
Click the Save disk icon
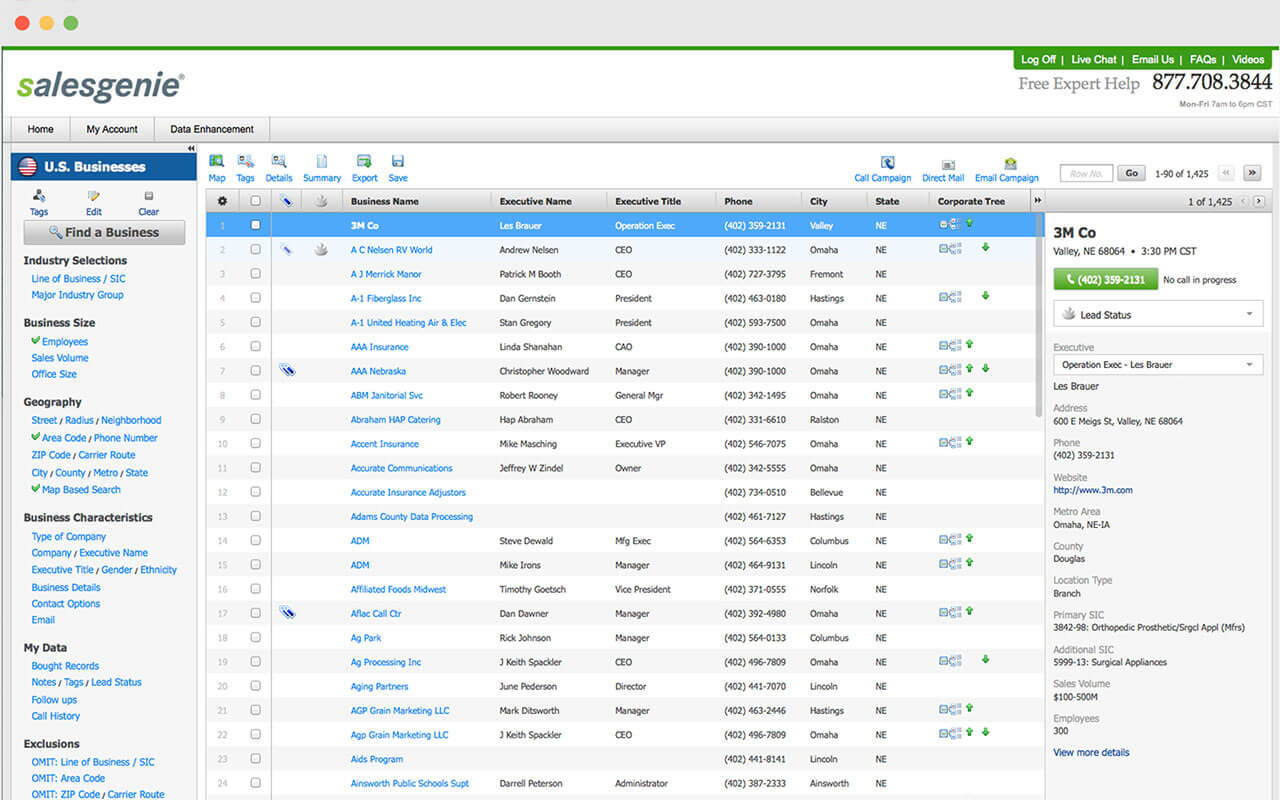click(x=398, y=162)
